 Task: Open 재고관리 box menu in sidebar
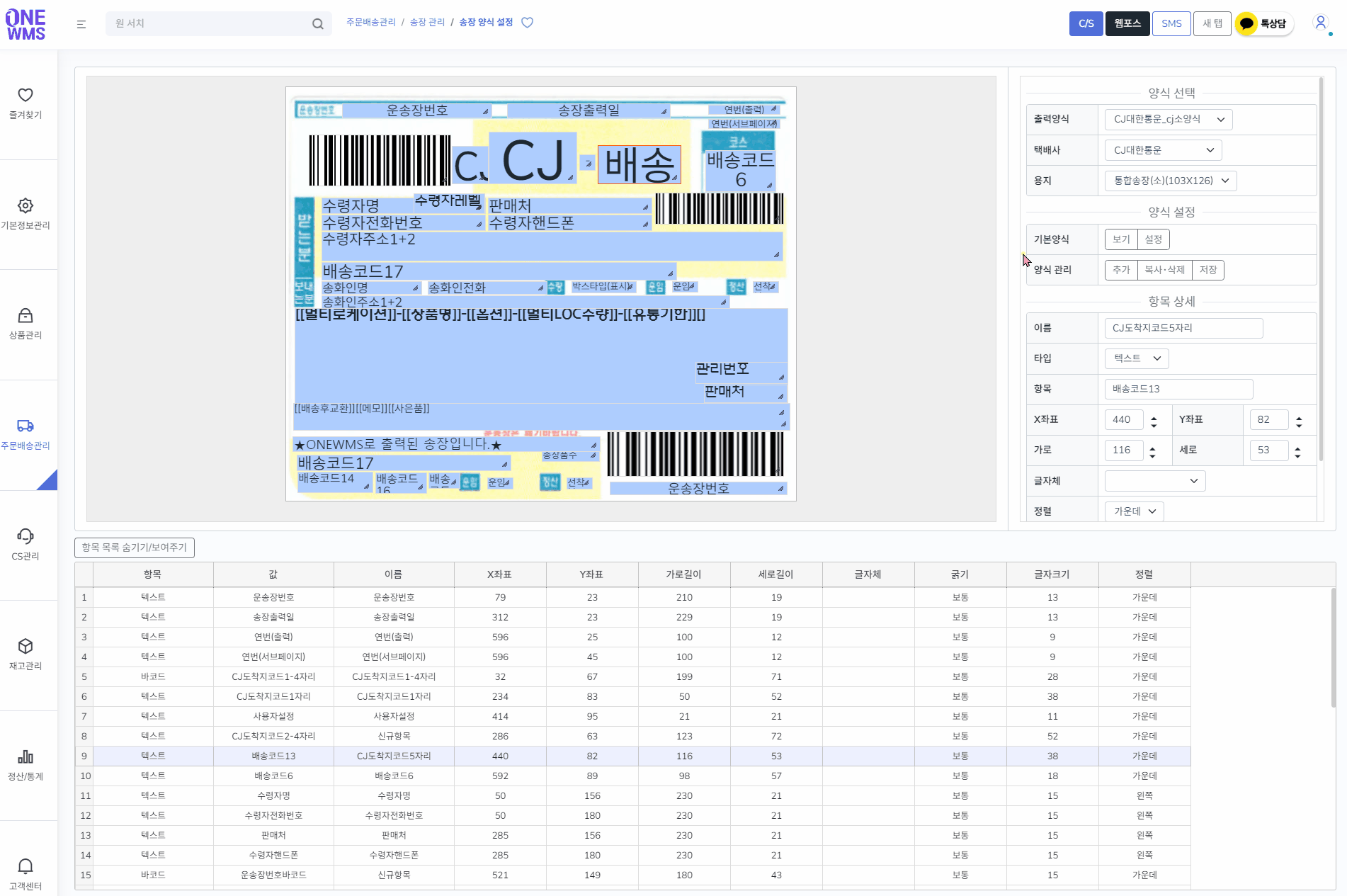[x=25, y=654]
